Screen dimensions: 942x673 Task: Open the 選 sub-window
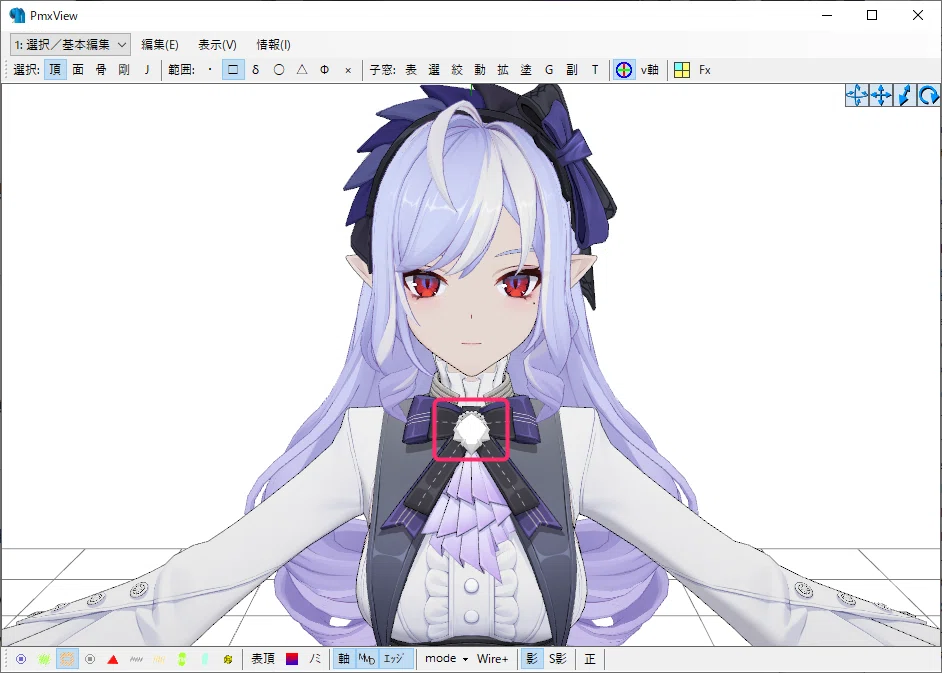point(434,70)
